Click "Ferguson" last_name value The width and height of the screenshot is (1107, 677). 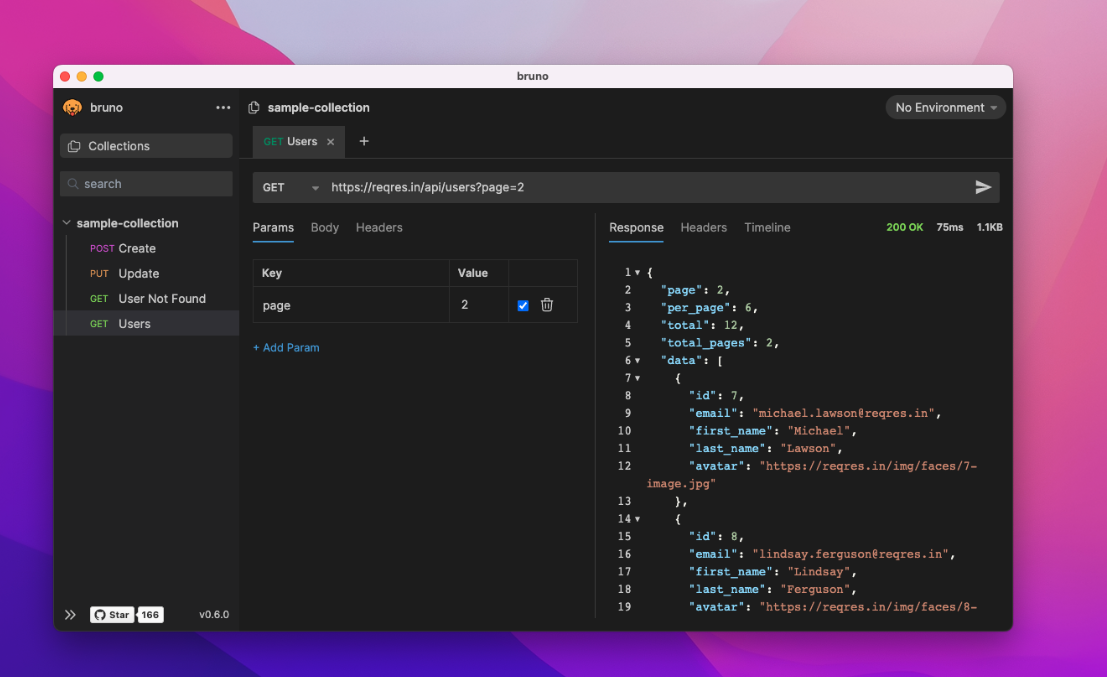click(815, 589)
